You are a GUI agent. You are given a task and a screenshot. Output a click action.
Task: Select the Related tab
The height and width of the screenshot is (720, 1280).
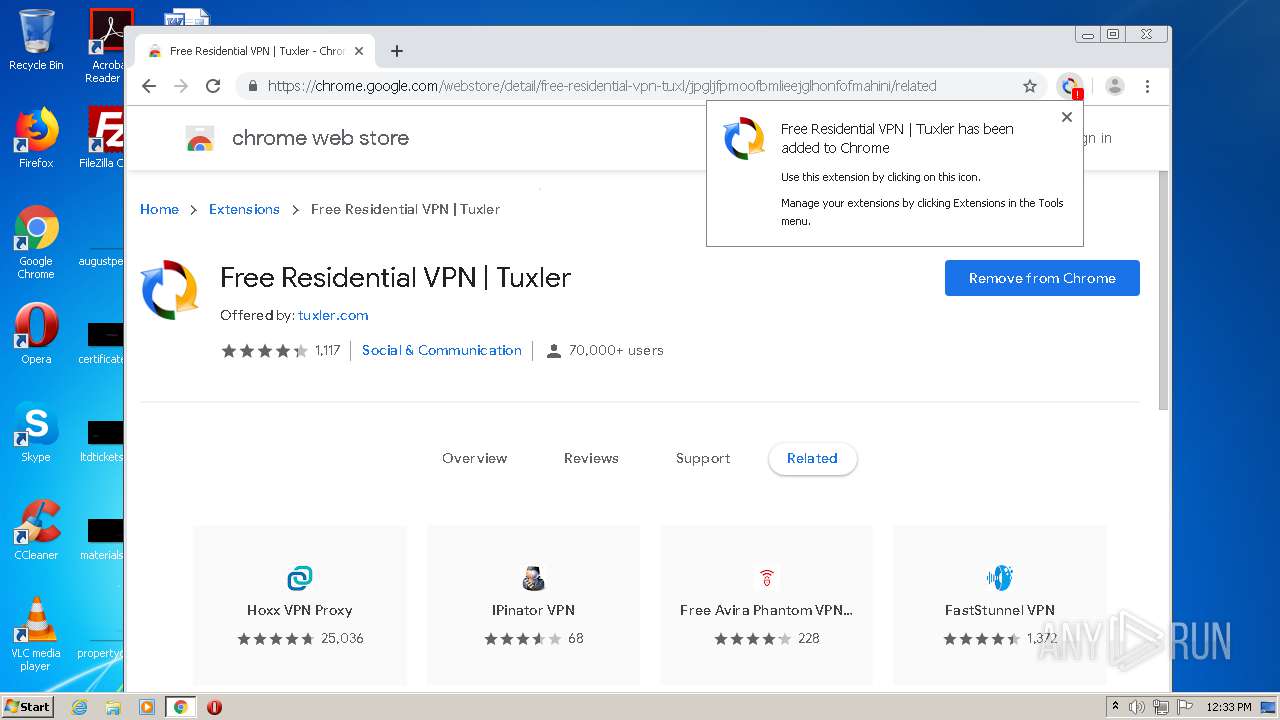tap(812, 458)
